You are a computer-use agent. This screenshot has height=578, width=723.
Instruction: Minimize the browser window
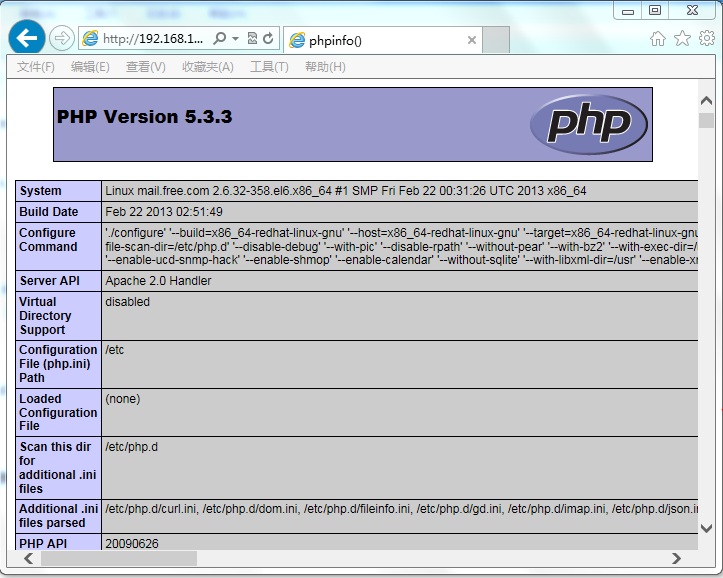[x=628, y=11]
